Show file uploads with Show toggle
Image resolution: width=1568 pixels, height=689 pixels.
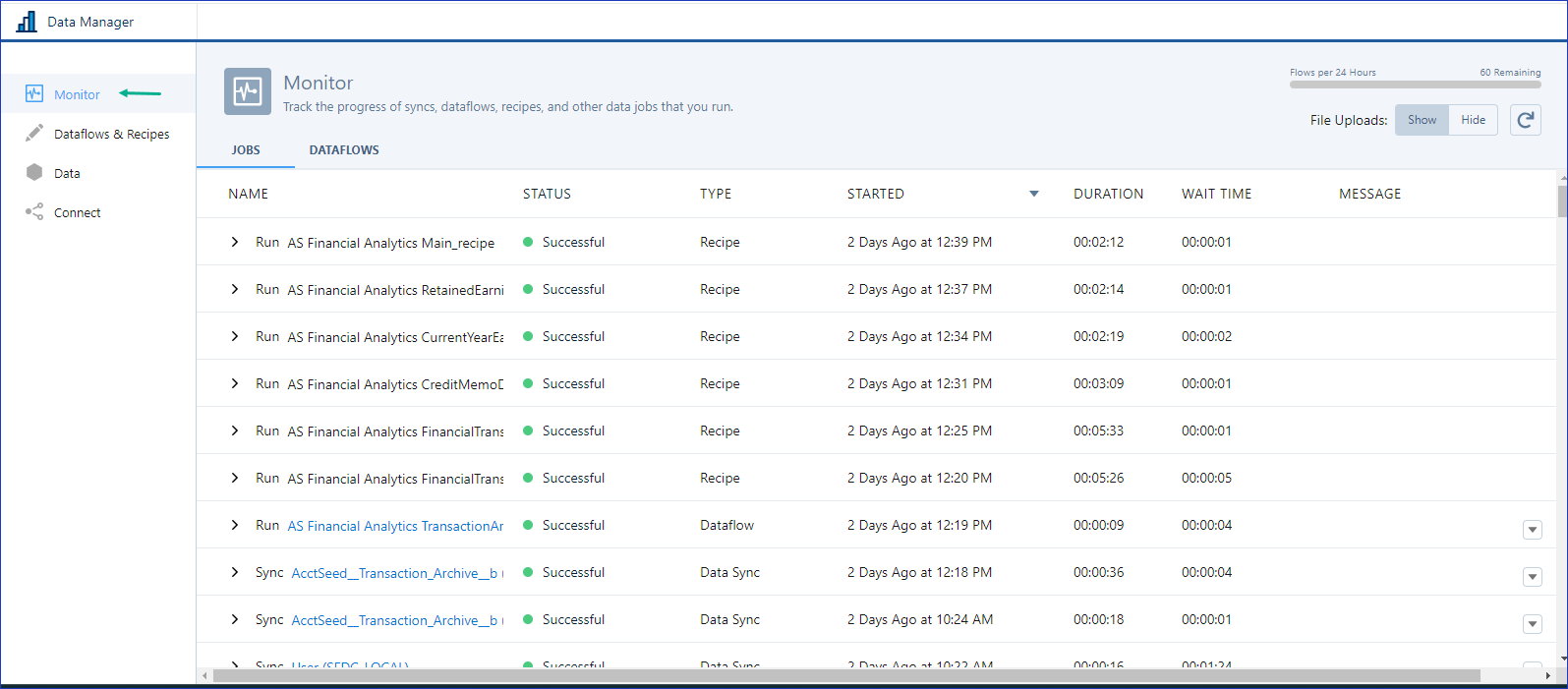point(1422,120)
